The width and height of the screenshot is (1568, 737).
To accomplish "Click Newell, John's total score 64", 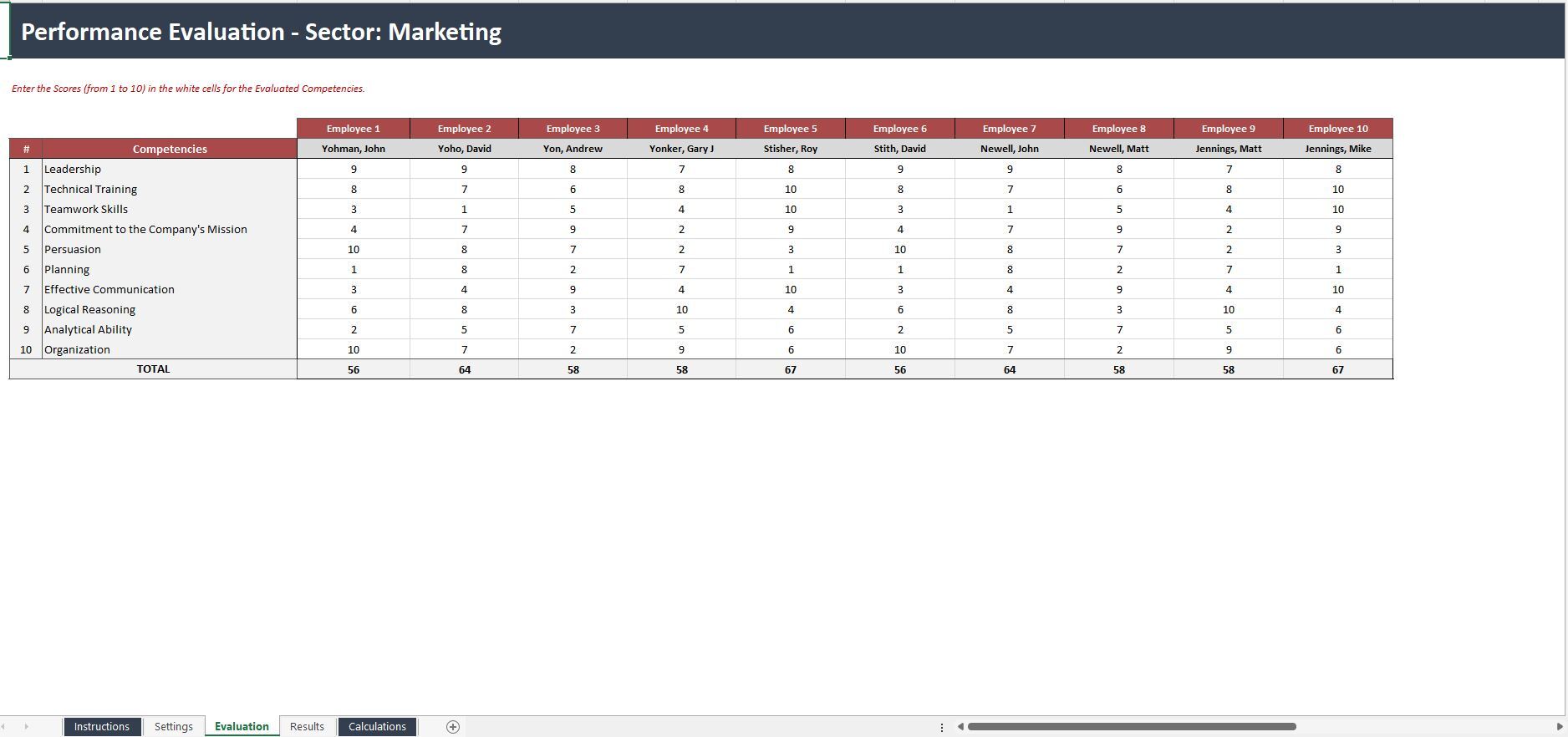I will (x=1010, y=369).
